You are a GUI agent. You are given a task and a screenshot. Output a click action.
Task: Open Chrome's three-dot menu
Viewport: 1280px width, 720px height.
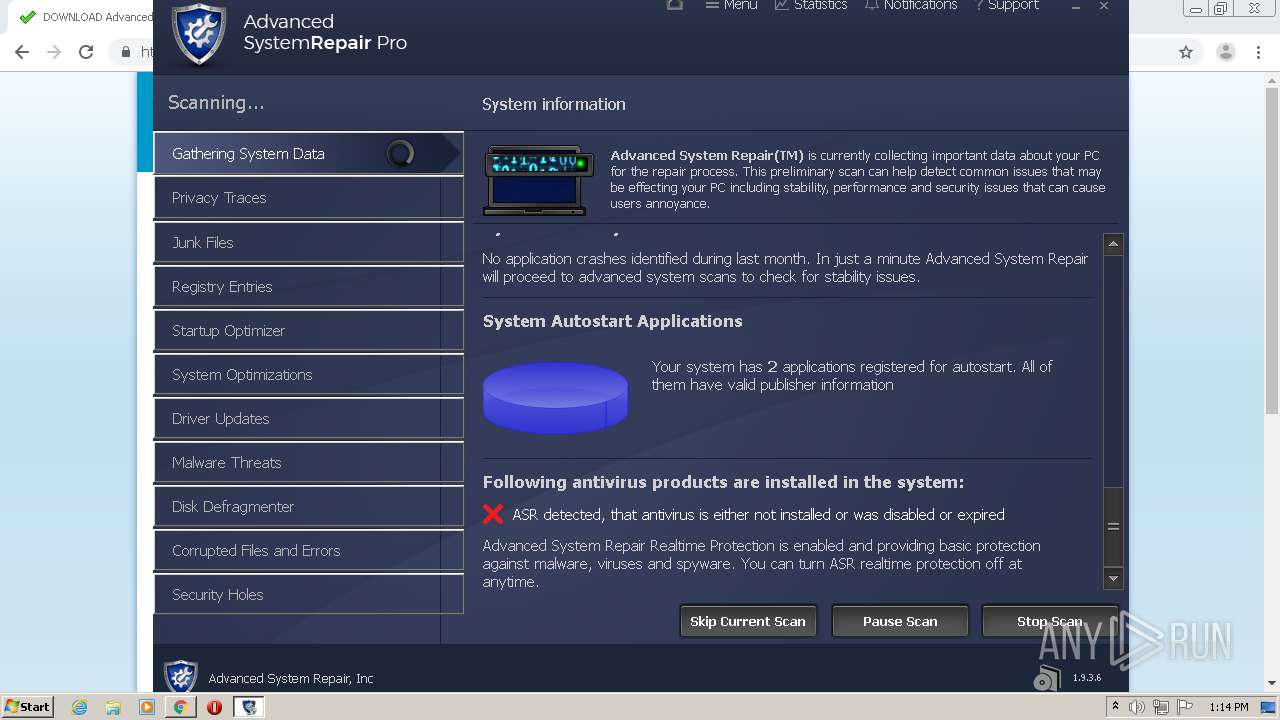point(1259,52)
